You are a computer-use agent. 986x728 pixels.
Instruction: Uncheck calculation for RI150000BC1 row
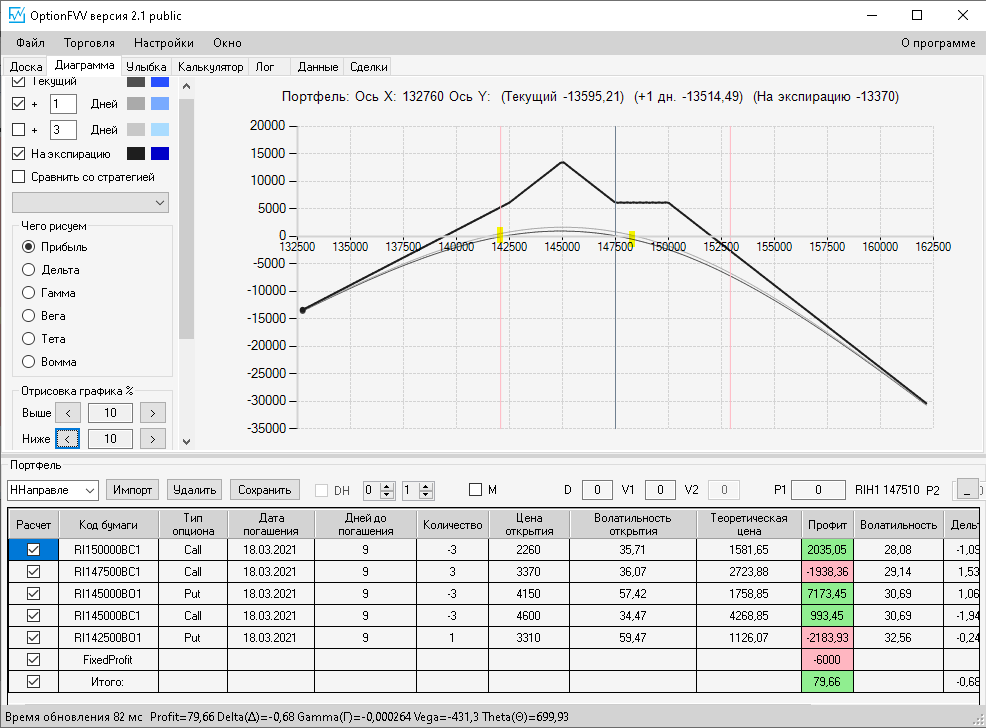33,549
